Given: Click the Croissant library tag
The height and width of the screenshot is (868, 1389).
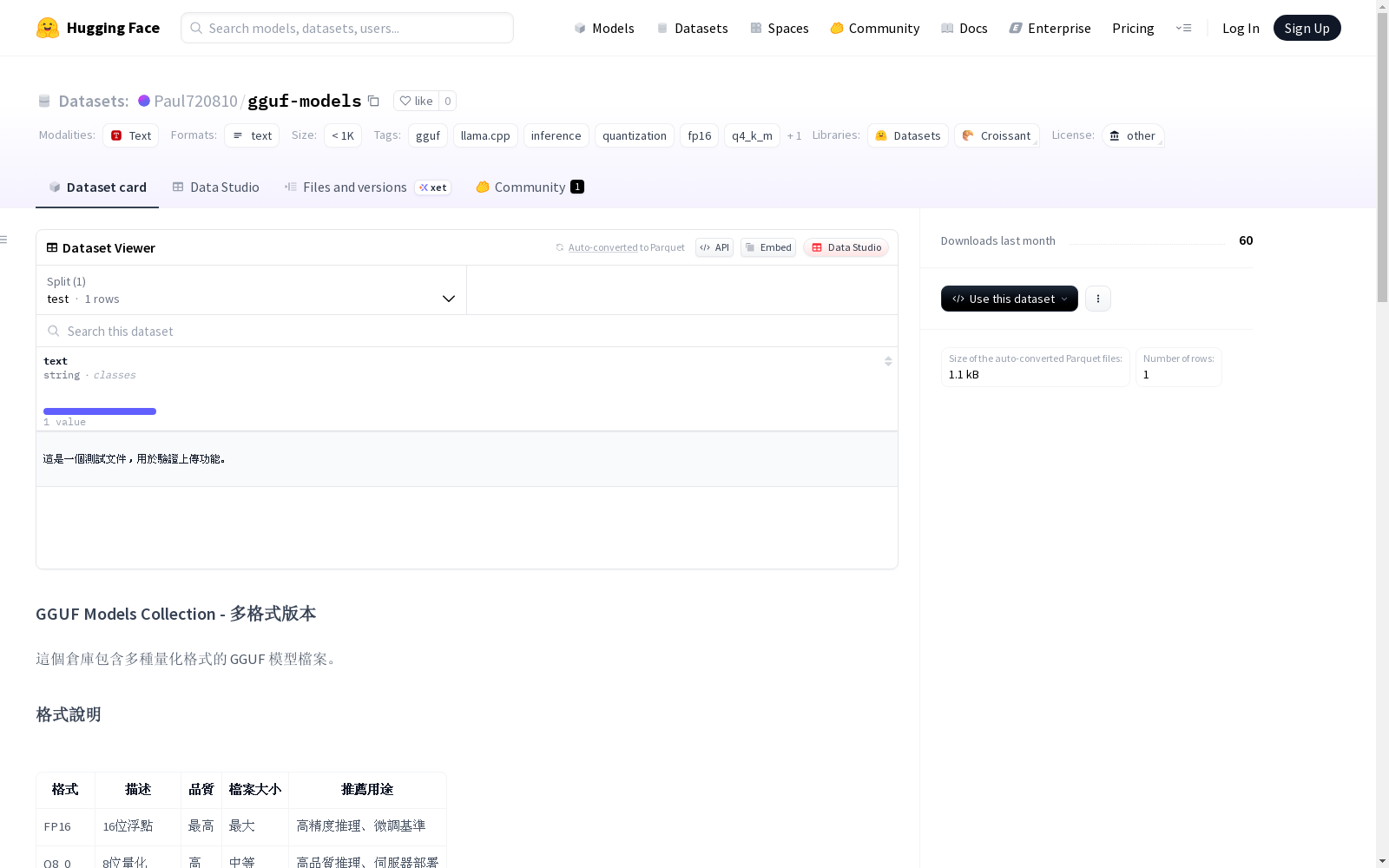Looking at the screenshot, I should (x=997, y=135).
